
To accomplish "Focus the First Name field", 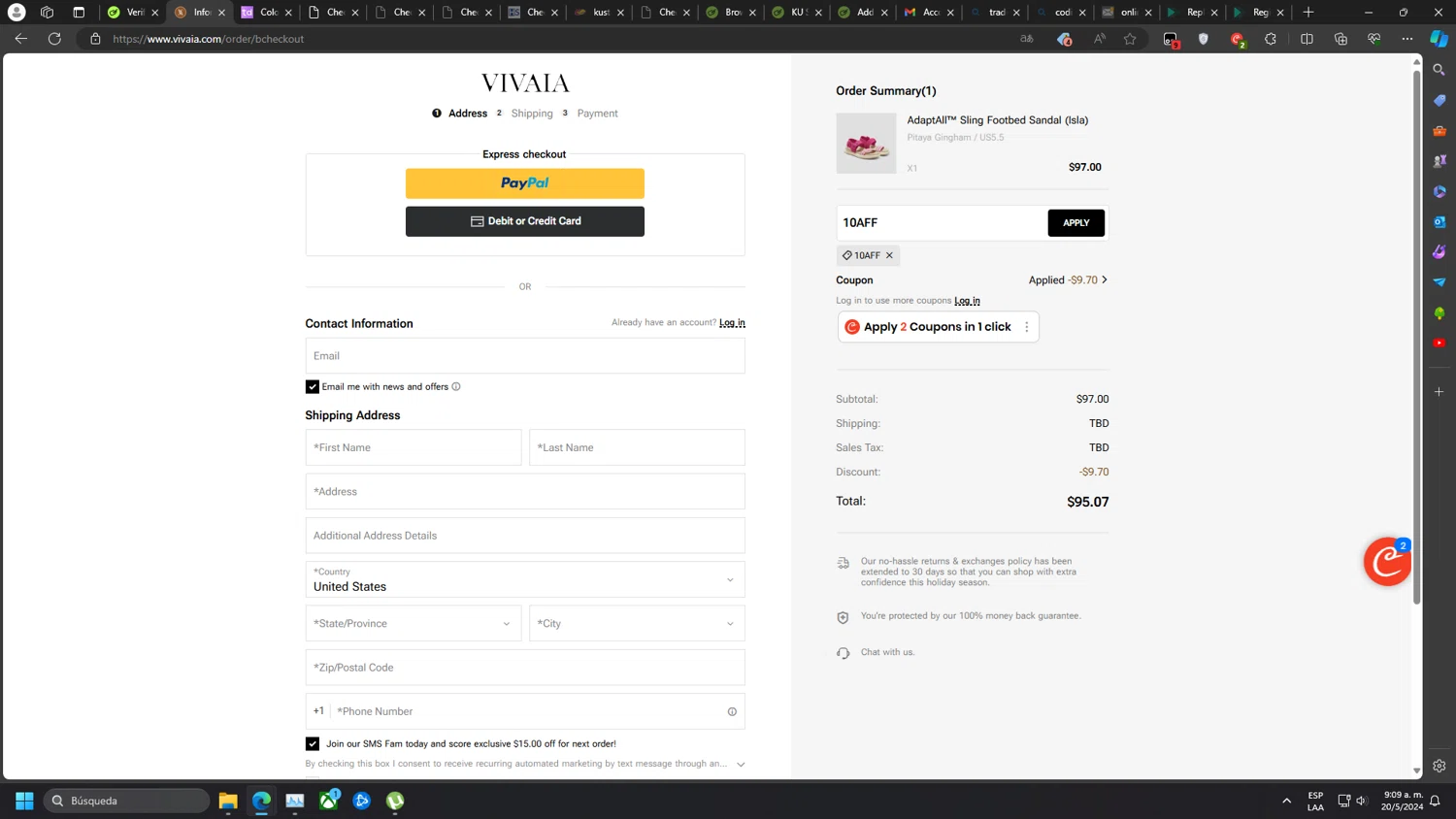I will point(414,447).
